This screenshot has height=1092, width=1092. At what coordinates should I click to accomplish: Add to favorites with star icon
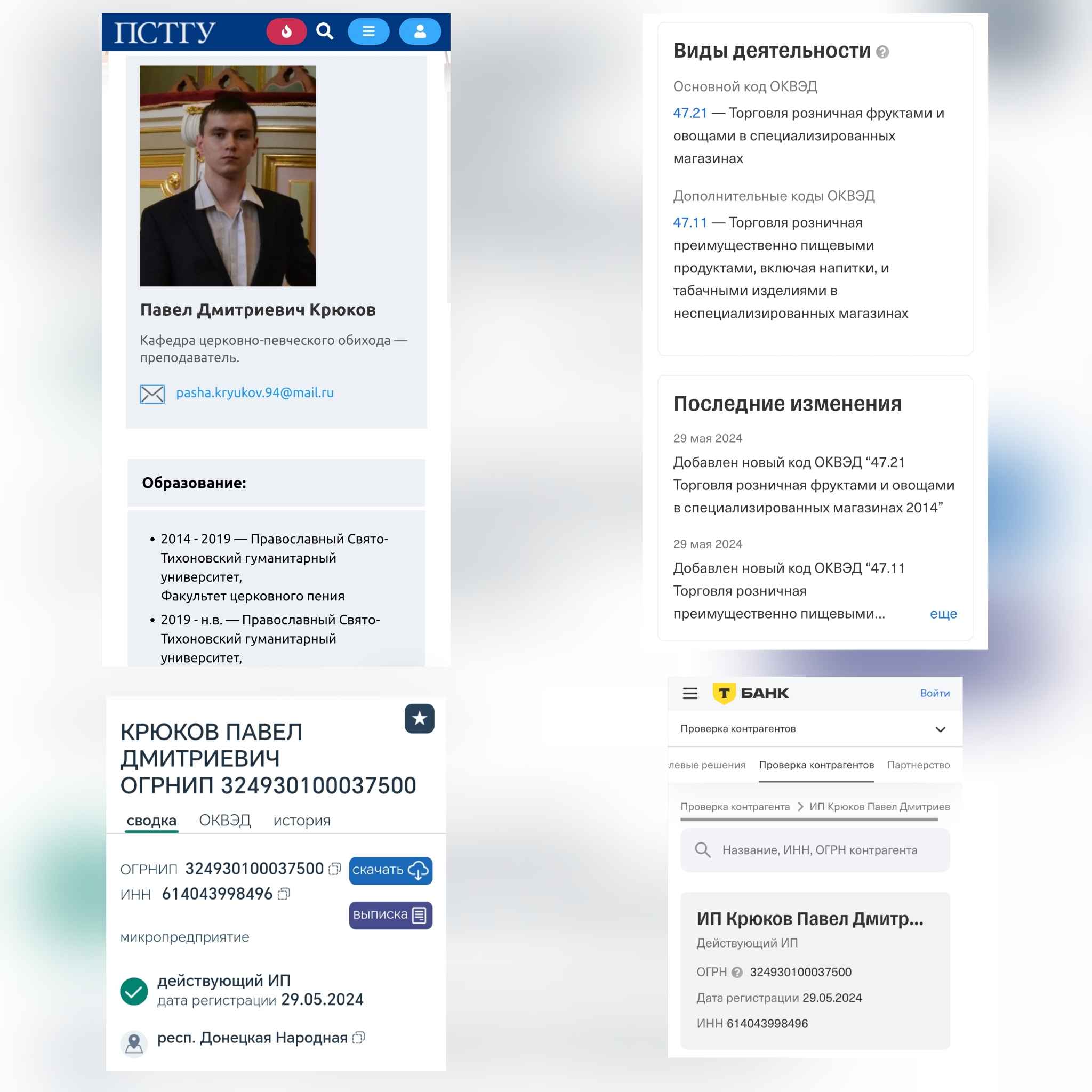[x=420, y=718]
